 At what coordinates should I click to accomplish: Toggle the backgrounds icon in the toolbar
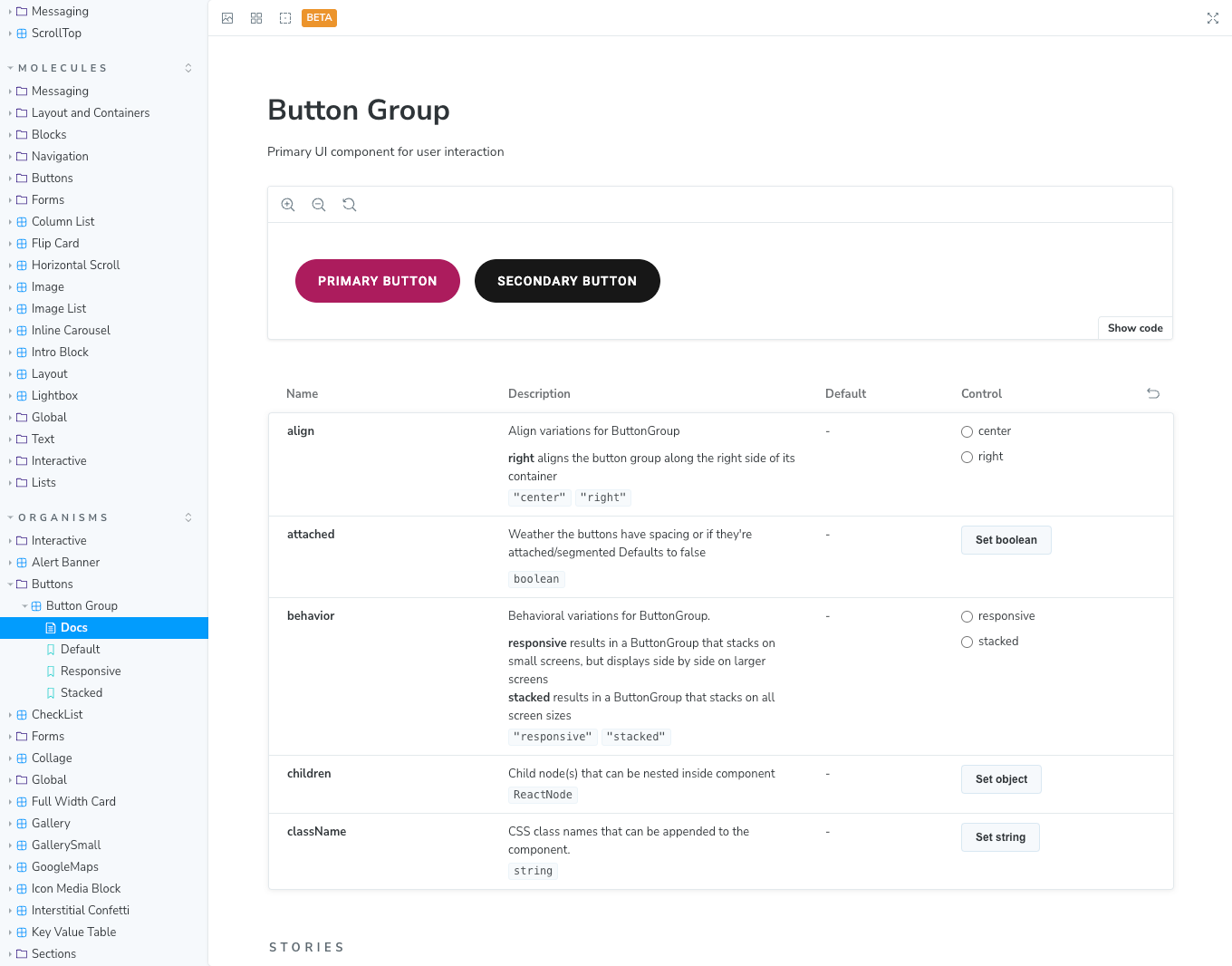pyautogui.click(x=227, y=18)
